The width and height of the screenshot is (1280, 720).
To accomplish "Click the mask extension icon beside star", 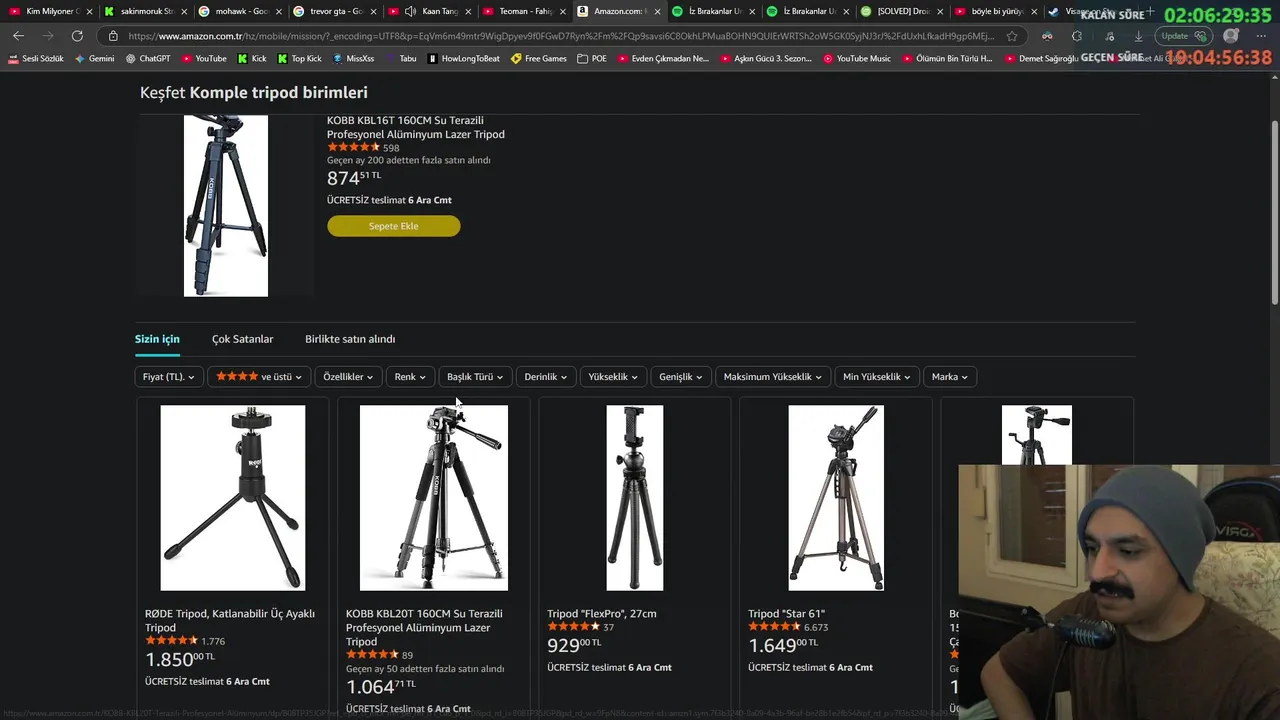I will tap(1047, 36).
